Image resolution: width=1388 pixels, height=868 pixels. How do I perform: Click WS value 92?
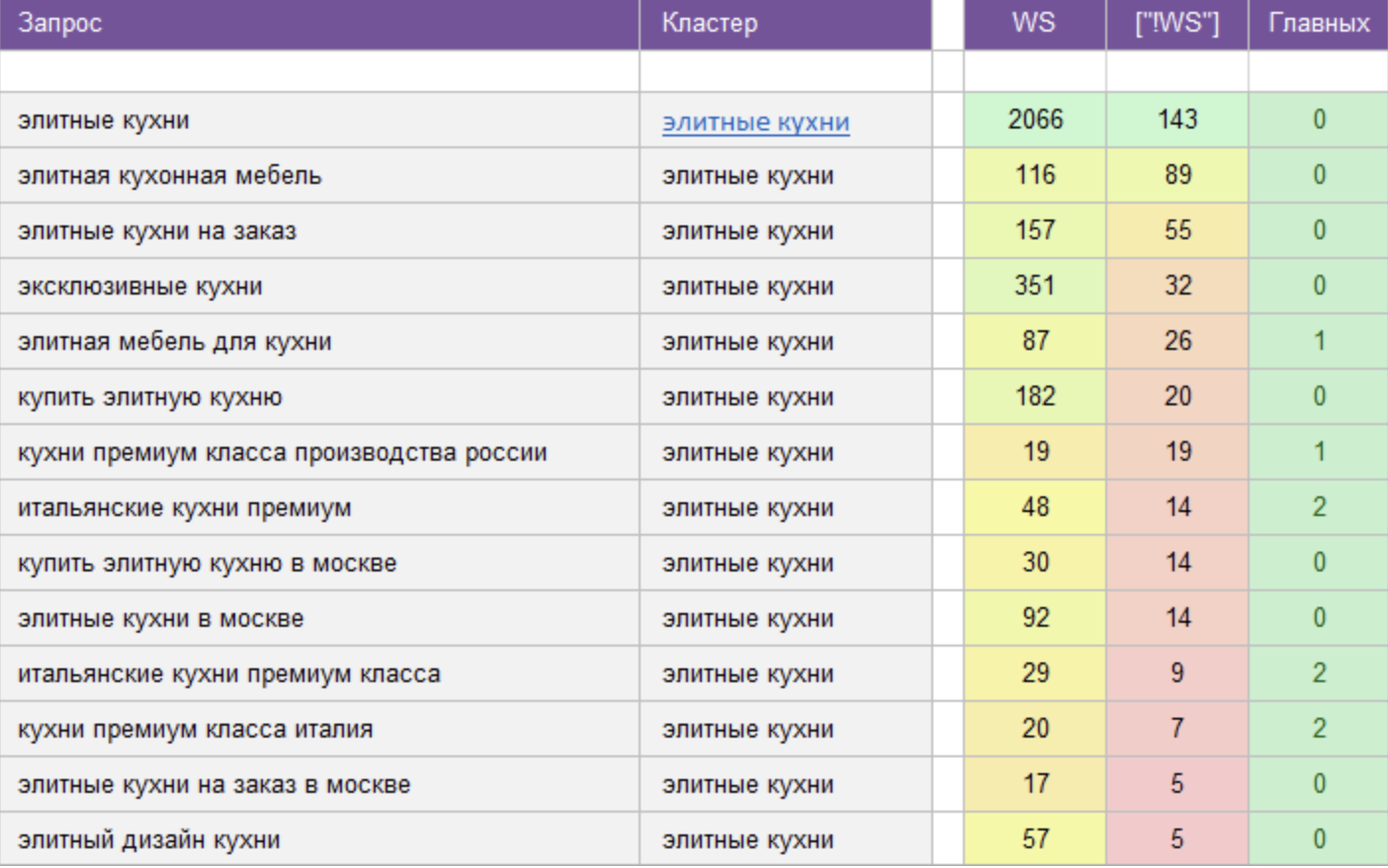tap(1035, 619)
